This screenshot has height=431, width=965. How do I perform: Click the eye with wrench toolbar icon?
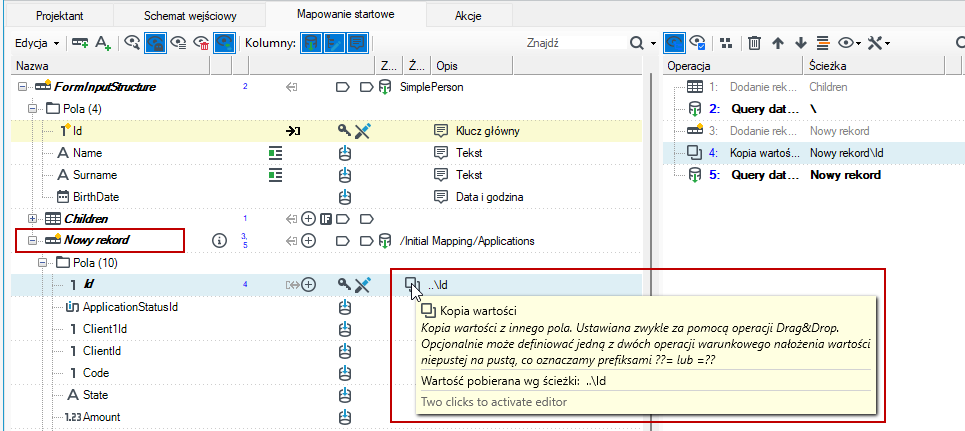pos(132,43)
